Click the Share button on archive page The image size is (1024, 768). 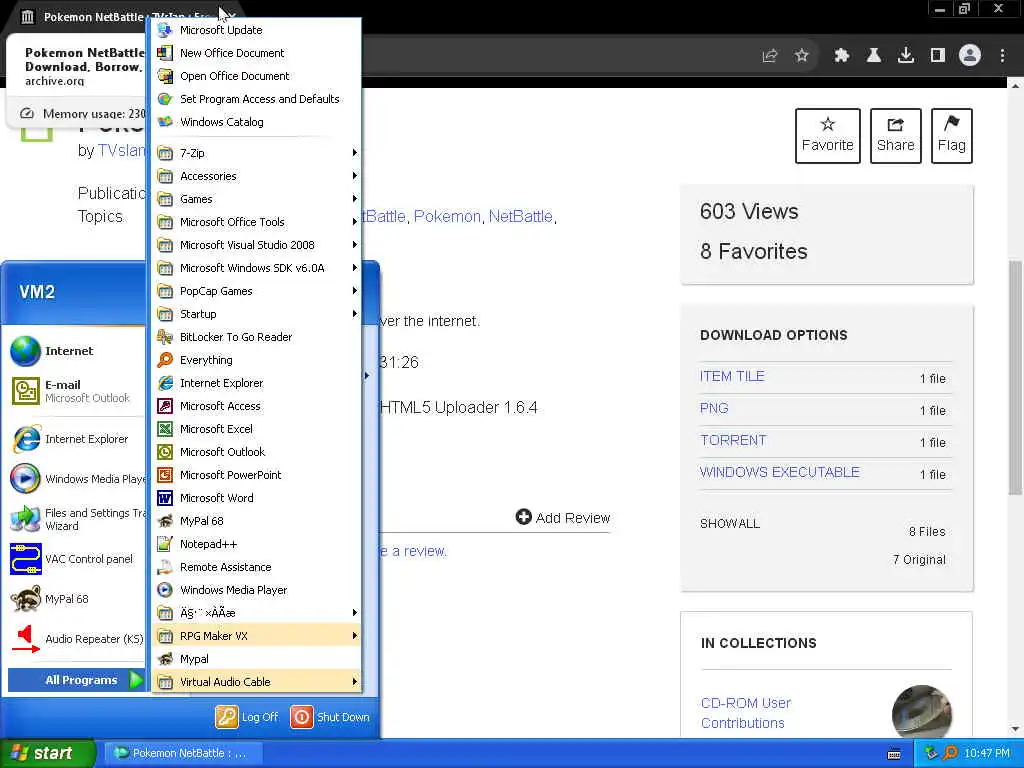[895, 136]
